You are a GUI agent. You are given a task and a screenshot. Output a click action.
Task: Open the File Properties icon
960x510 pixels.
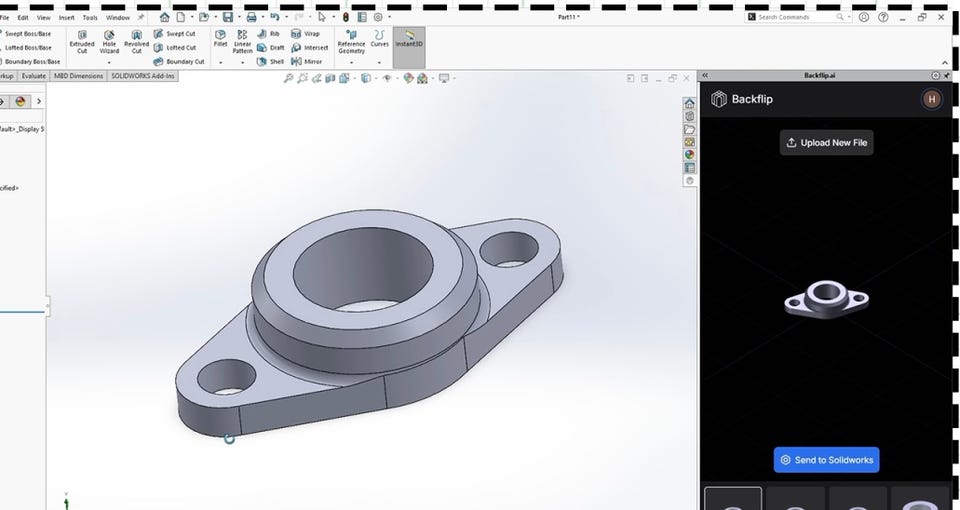pos(362,17)
